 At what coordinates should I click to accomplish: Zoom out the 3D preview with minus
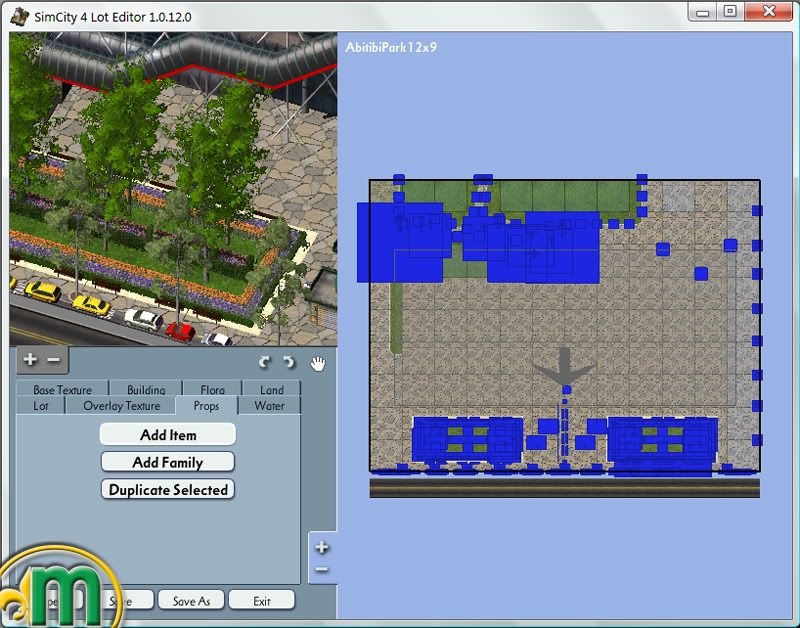pos(53,359)
